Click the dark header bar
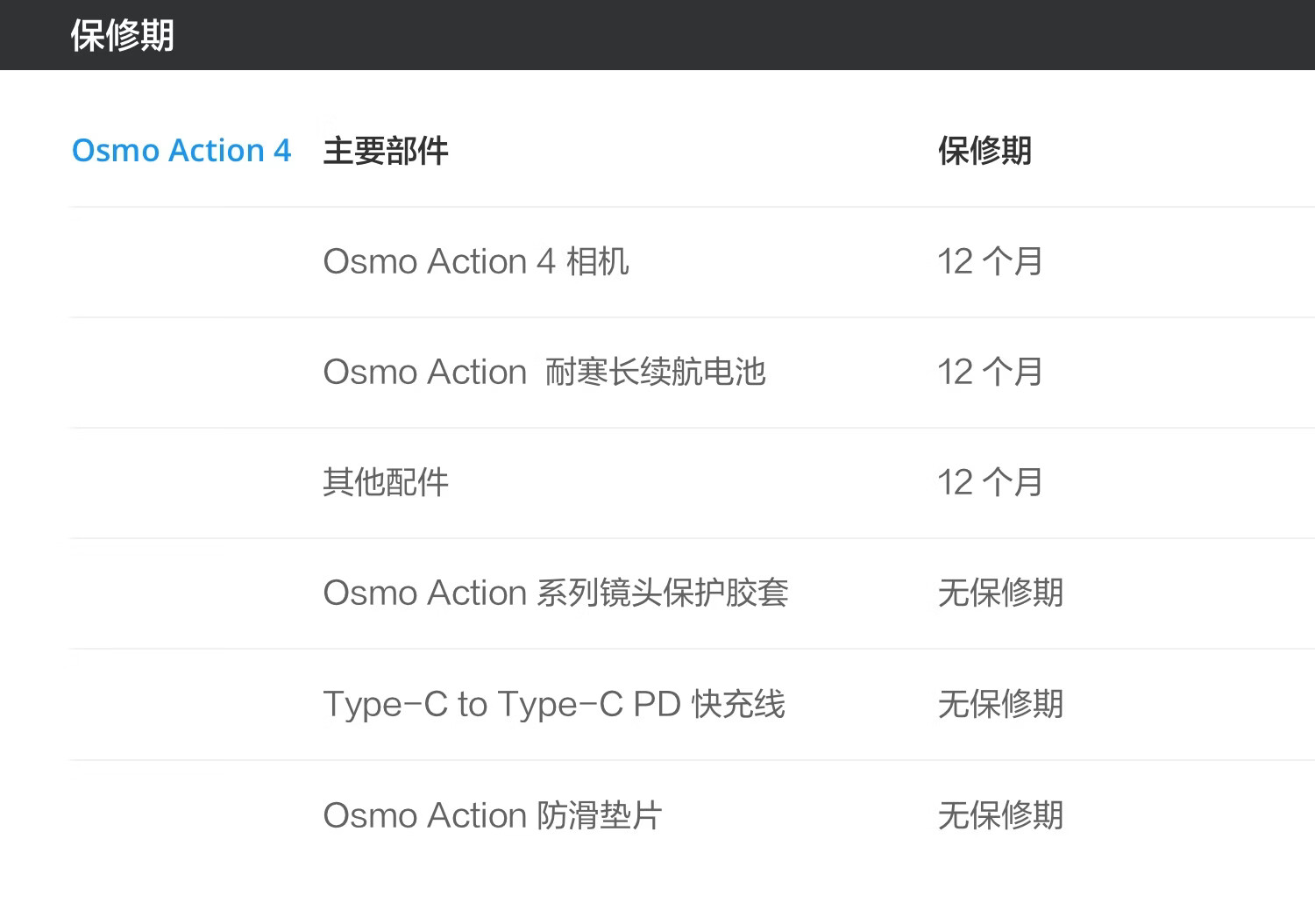The image size is (1315, 924). 657,35
